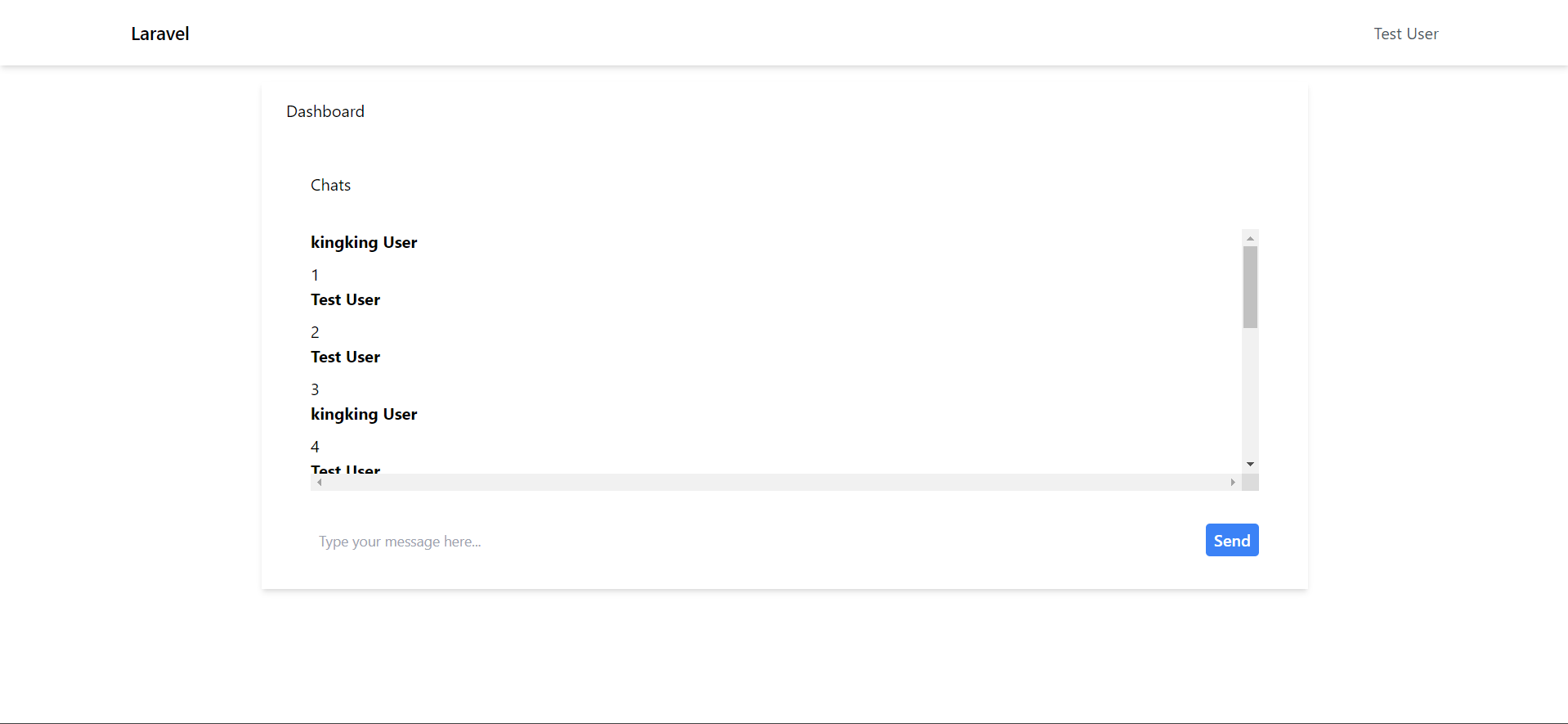The image size is (1568, 724).
Task: Select second kingking User sender name
Action: pyautogui.click(x=364, y=414)
